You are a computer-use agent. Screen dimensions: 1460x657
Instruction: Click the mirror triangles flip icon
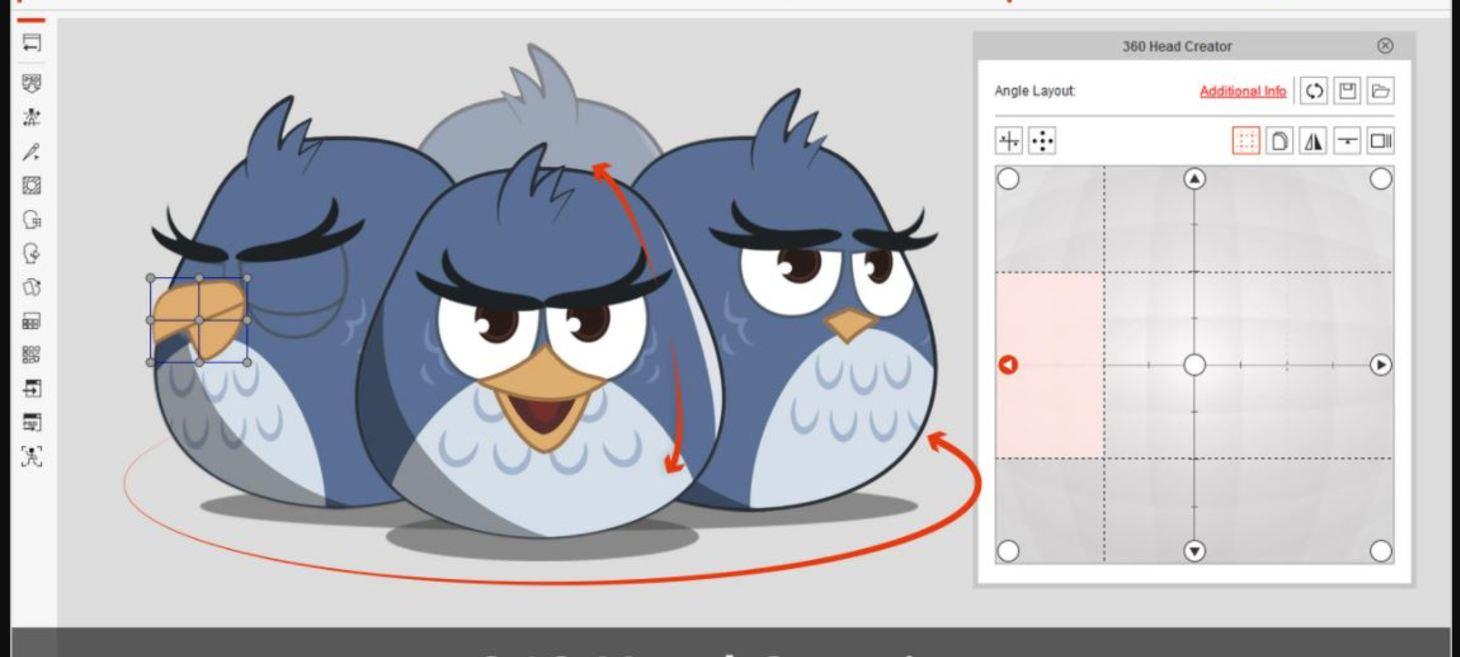tap(1313, 141)
